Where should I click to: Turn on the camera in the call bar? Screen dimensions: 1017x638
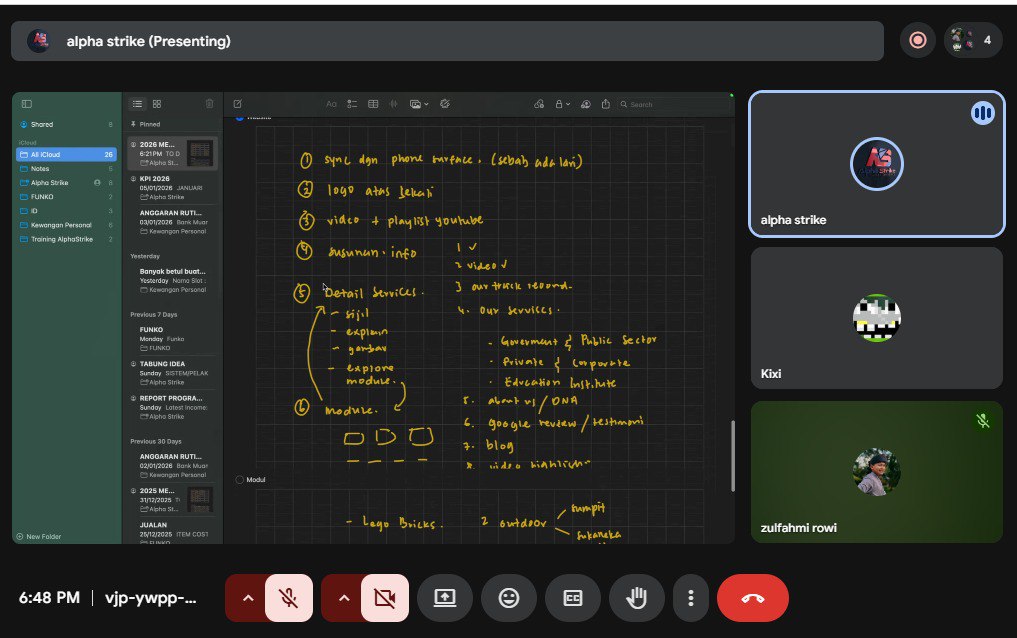pyautogui.click(x=384, y=598)
